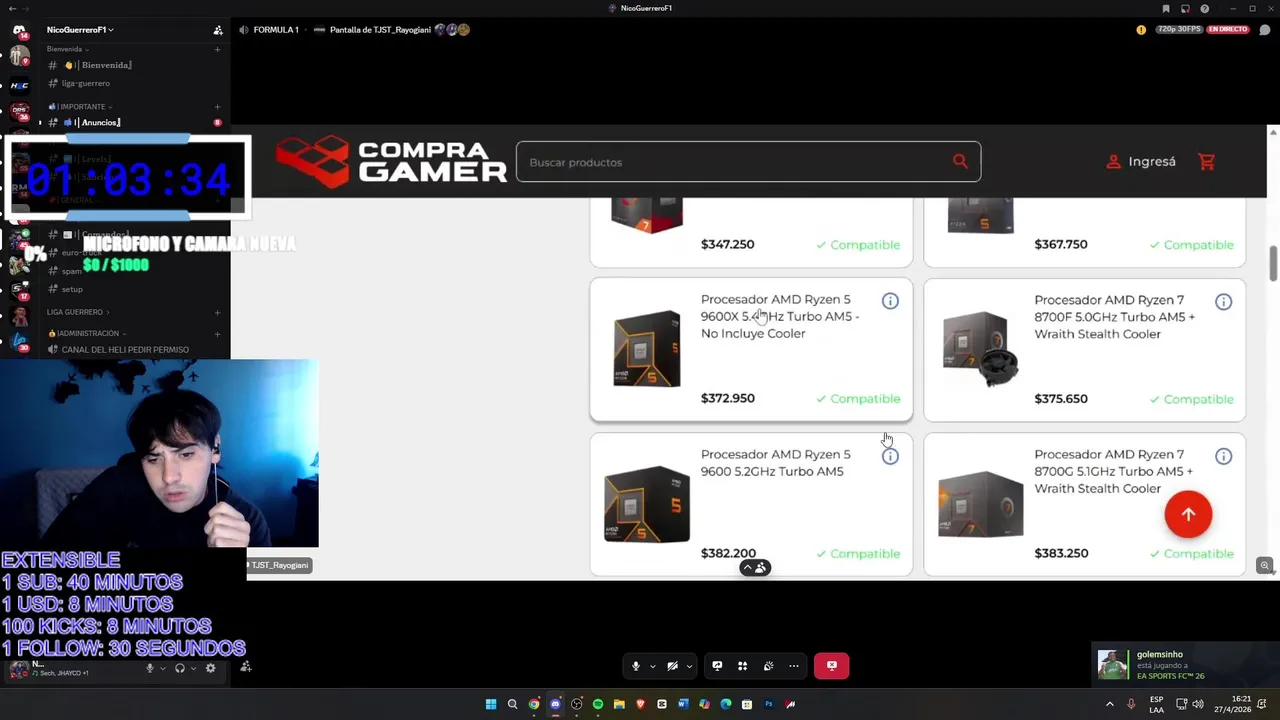1280x720 pixels.
Task: Open Photoshop from the taskbar
Action: pyautogui.click(x=769, y=704)
